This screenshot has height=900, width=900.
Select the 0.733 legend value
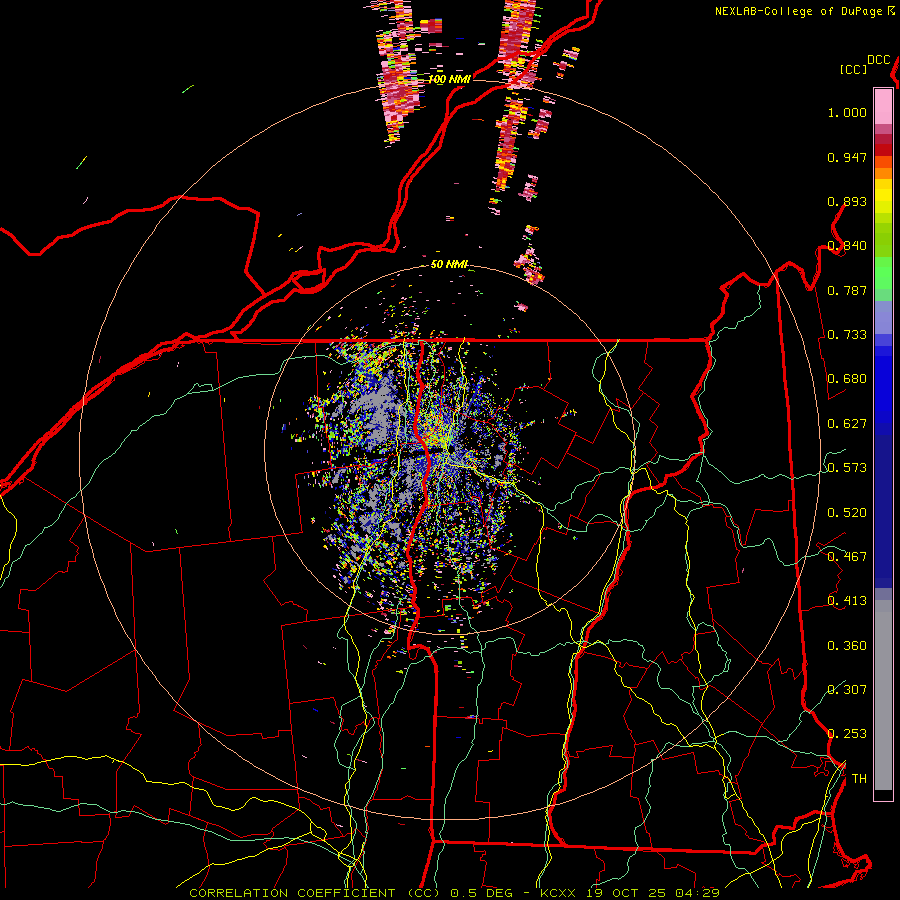pyautogui.click(x=847, y=335)
